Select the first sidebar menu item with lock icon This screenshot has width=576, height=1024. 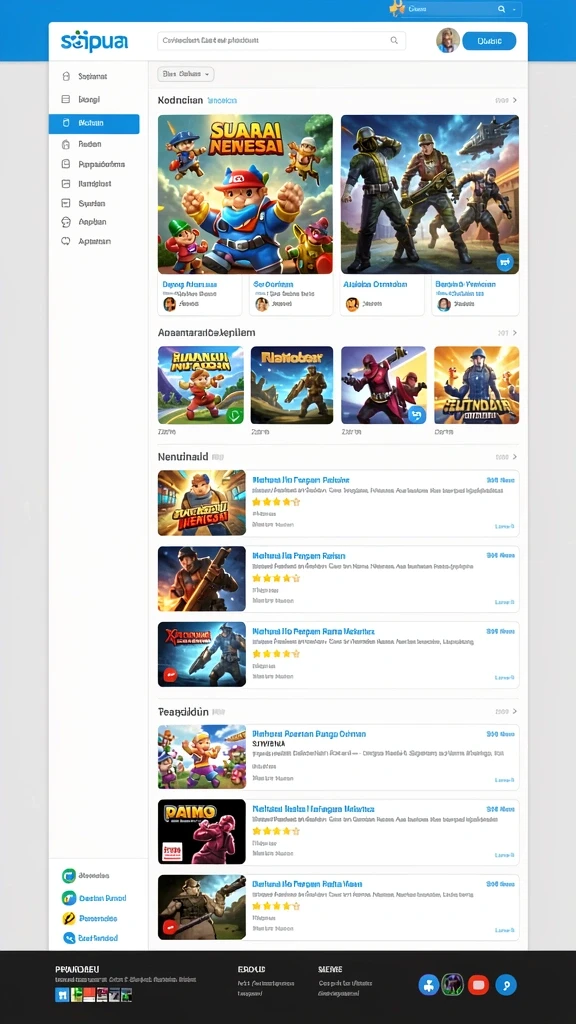click(94, 76)
